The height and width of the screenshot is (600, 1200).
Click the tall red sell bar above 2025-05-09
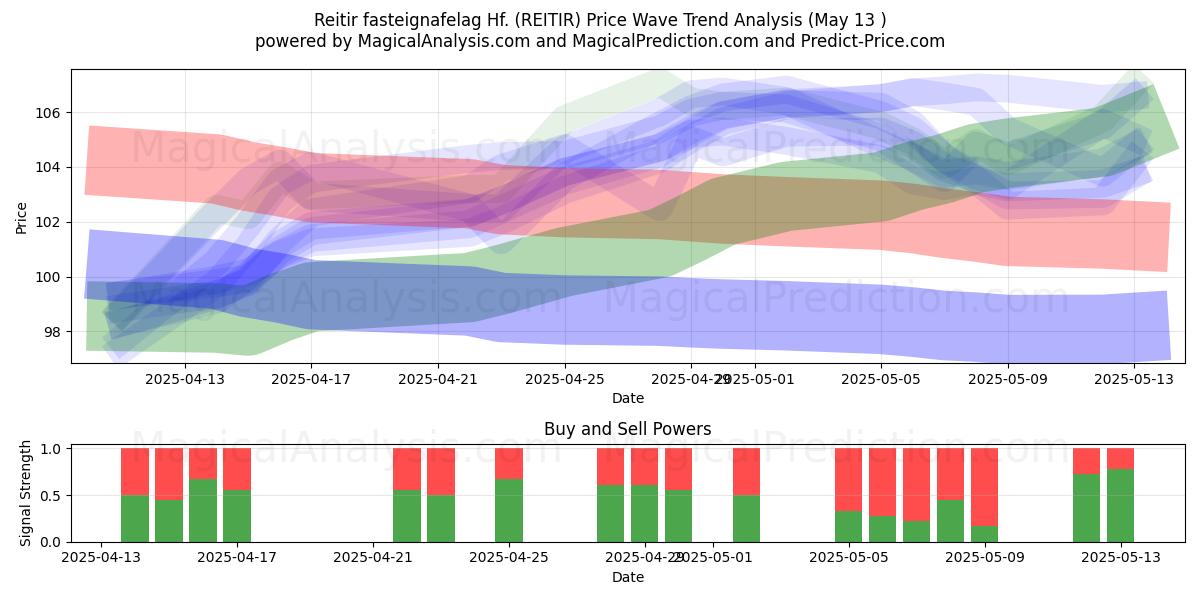pos(985,487)
